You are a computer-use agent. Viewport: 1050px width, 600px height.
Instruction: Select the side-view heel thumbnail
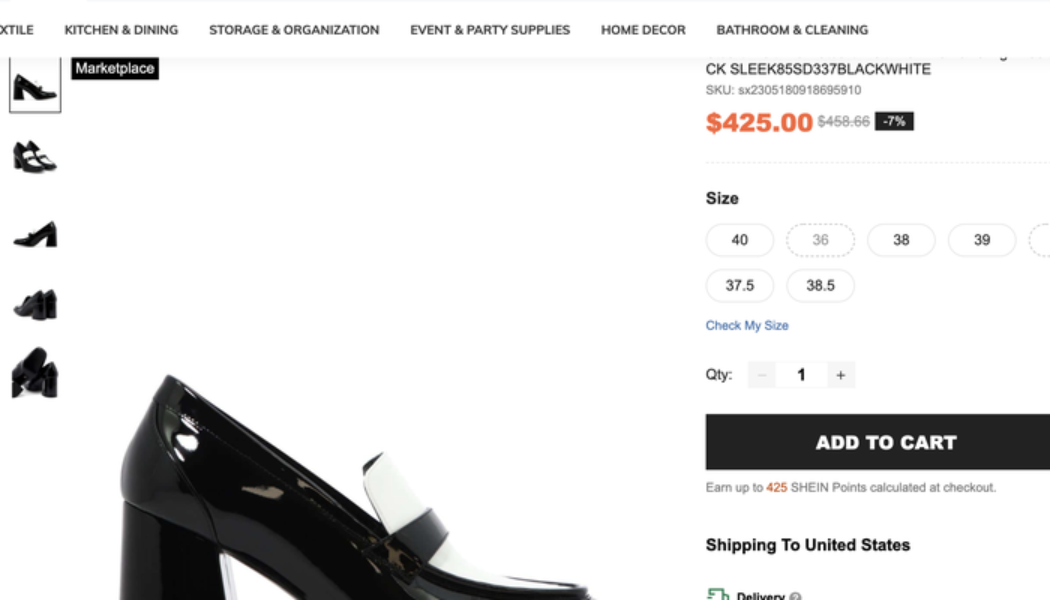(35, 231)
